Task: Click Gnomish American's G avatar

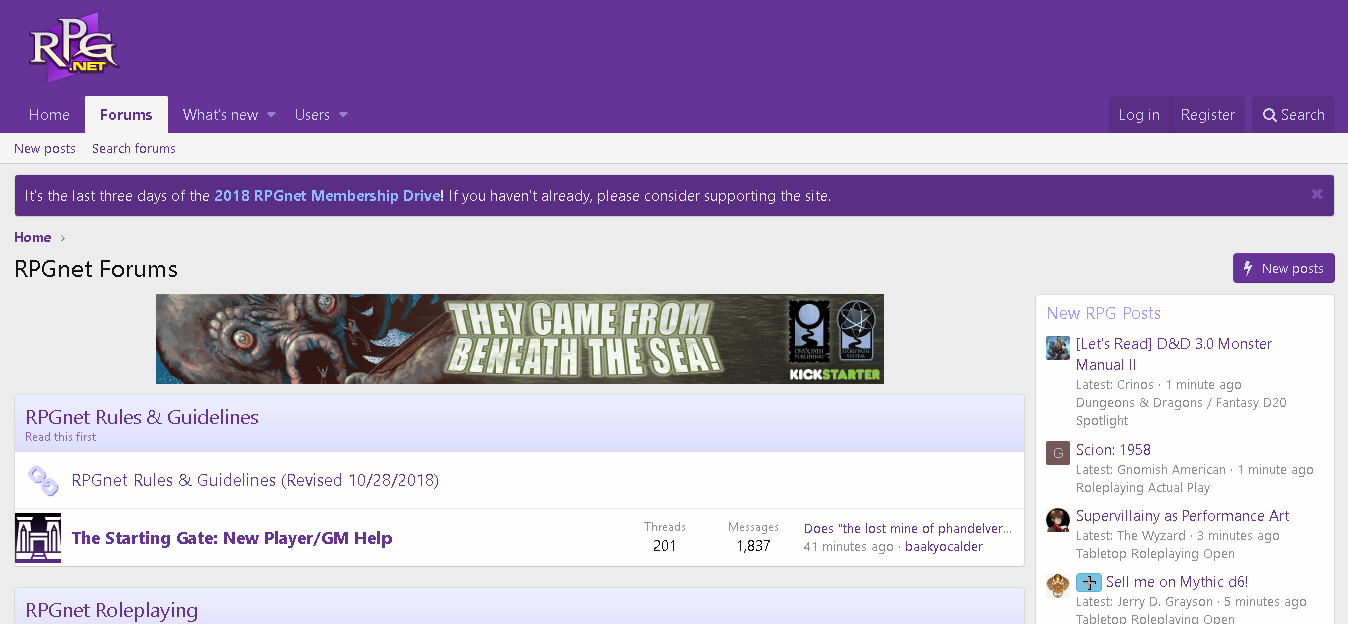Action: click(x=1058, y=453)
